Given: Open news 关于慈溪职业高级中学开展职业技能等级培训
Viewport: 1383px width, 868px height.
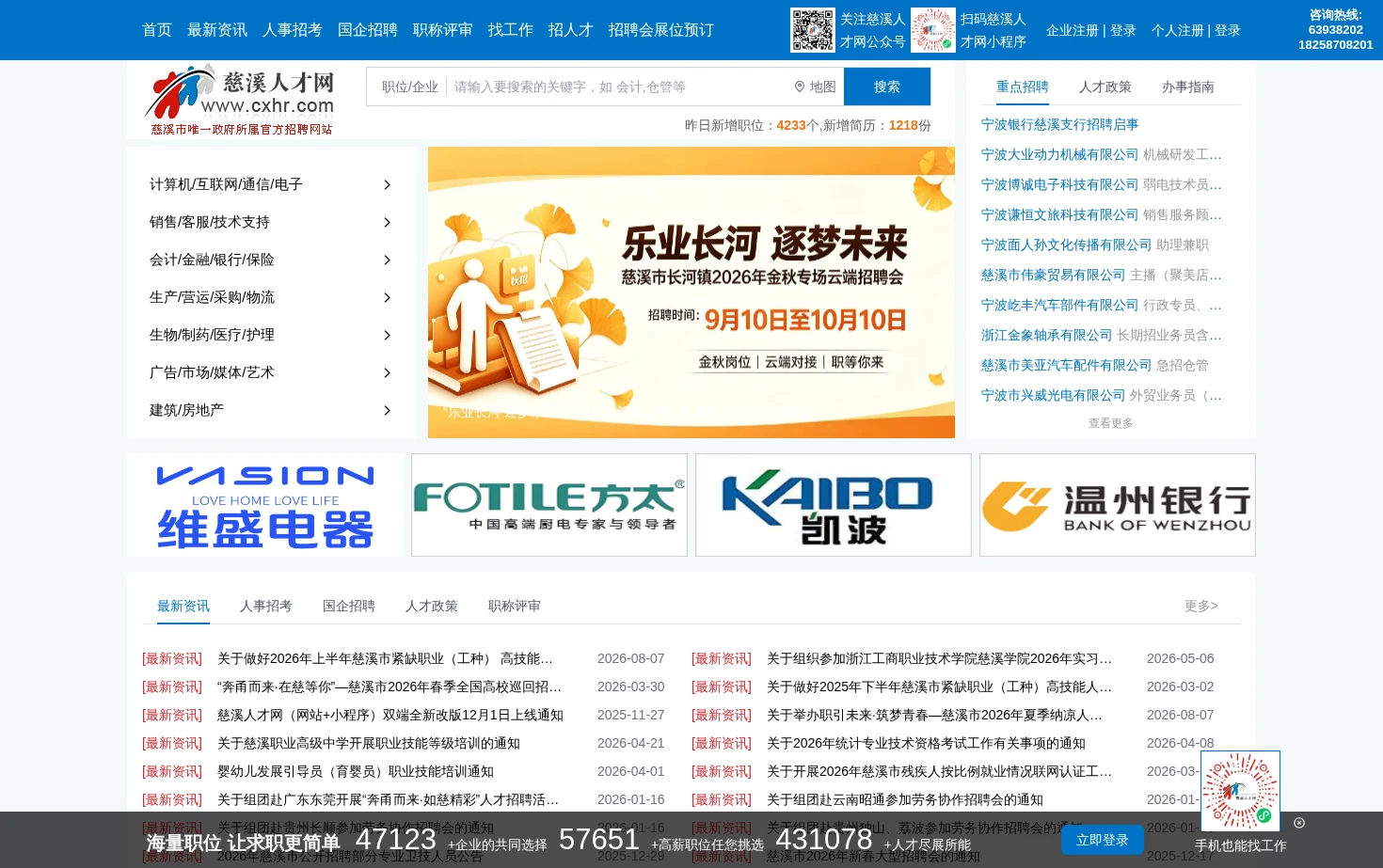Looking at the screenshot, I should pyautogui.click(x=369, y=743).
